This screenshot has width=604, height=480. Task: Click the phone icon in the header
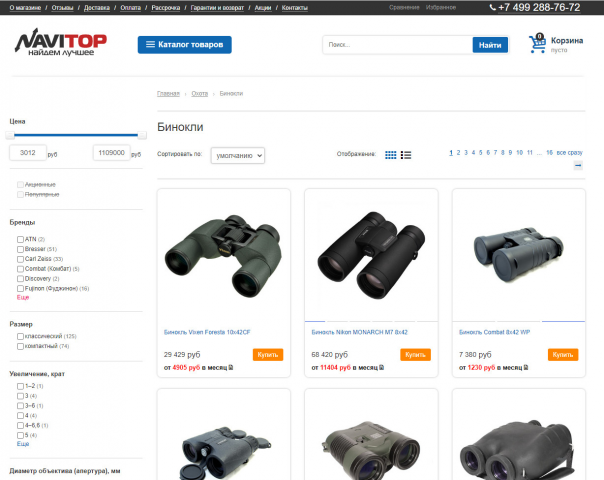492,7
